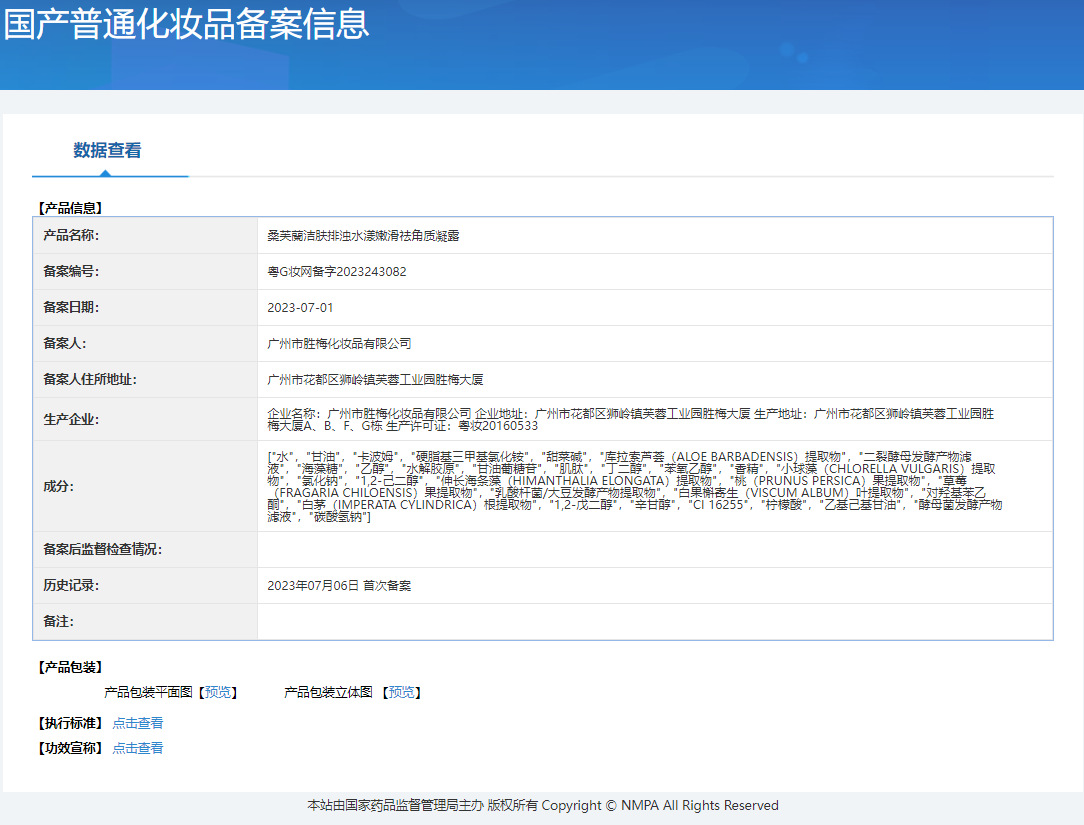Select filing date 2023-07-01
1084x825 pixels.
click(300, 308)
